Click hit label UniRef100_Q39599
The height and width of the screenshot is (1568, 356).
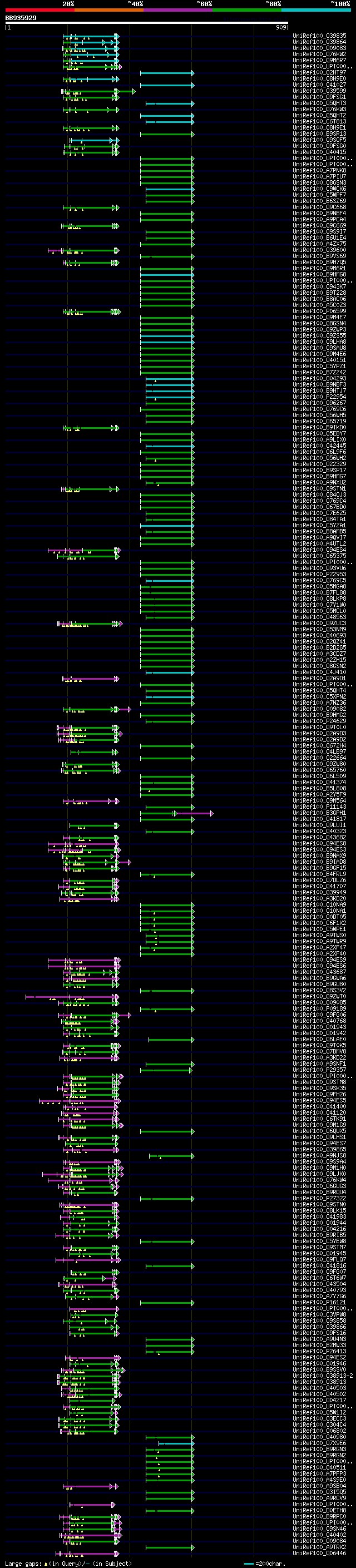[319, 91]
